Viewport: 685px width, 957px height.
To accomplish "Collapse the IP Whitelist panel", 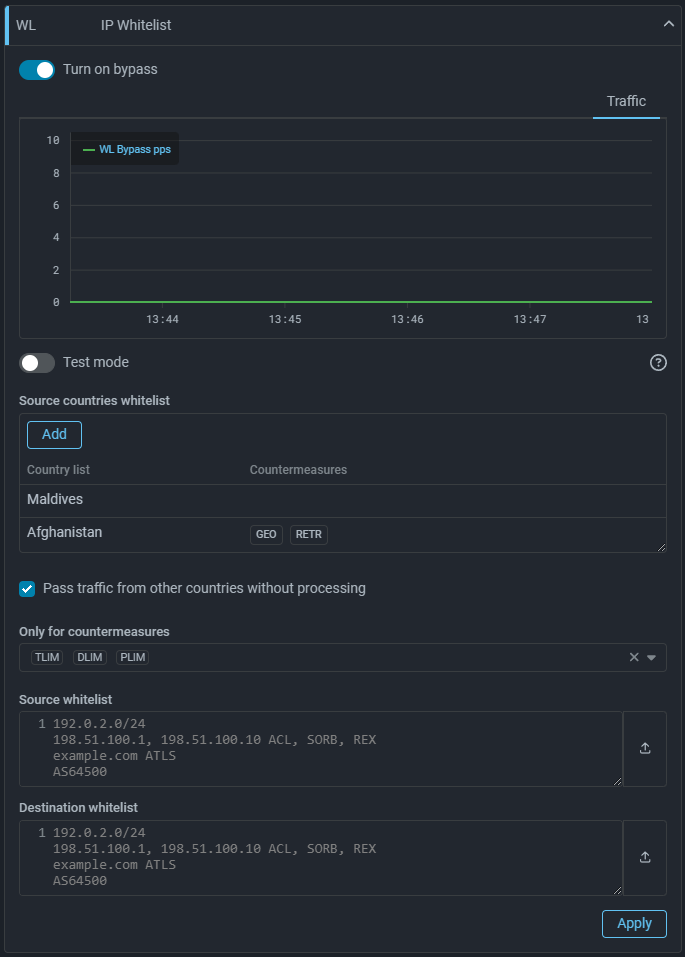I will (669, 25).
